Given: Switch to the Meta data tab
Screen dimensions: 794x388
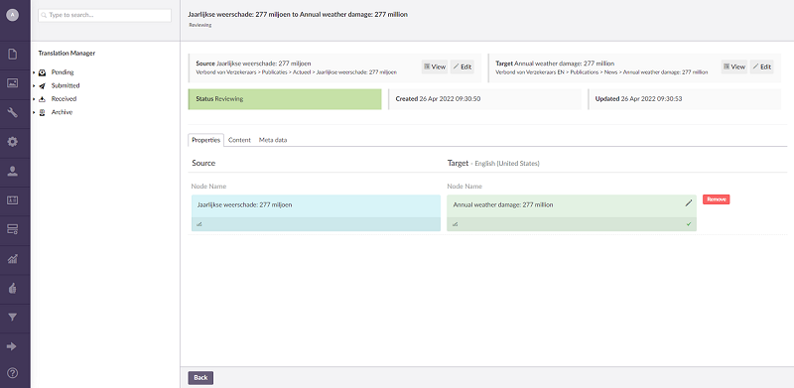Looking at the screenshot, I should tap(273, 140).
